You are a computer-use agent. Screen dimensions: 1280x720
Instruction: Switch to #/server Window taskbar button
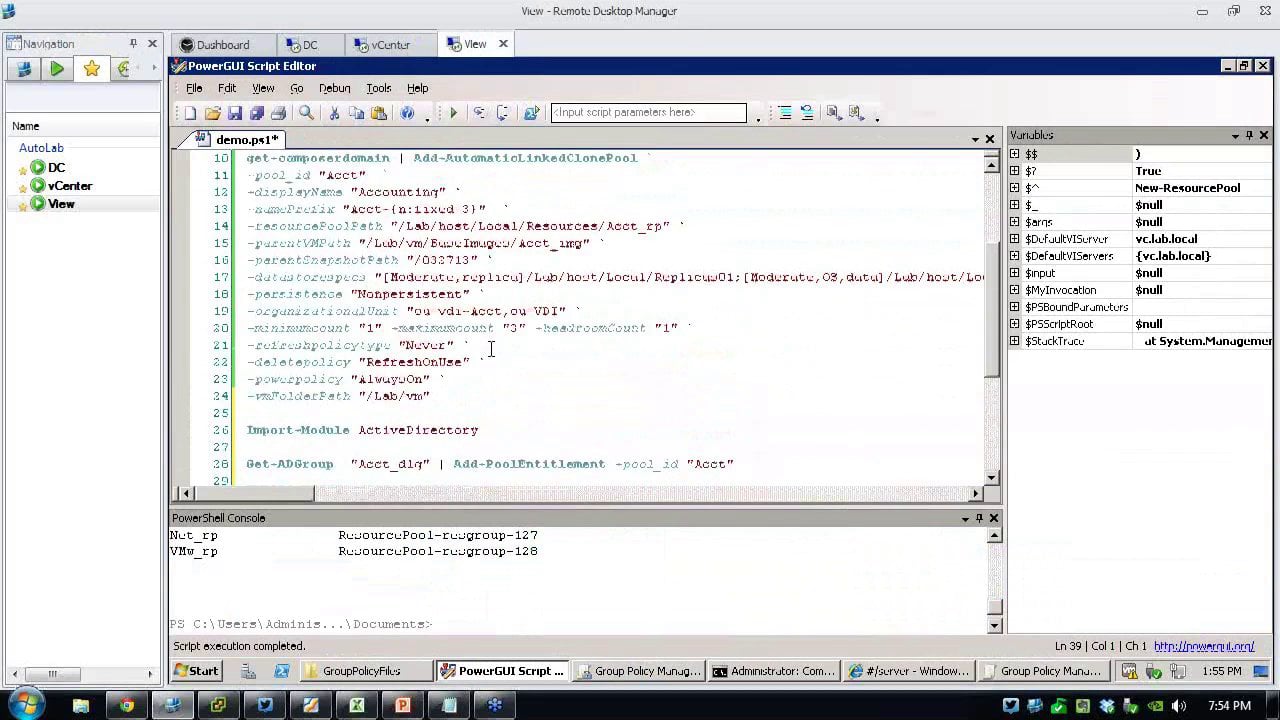click(908, 671)
